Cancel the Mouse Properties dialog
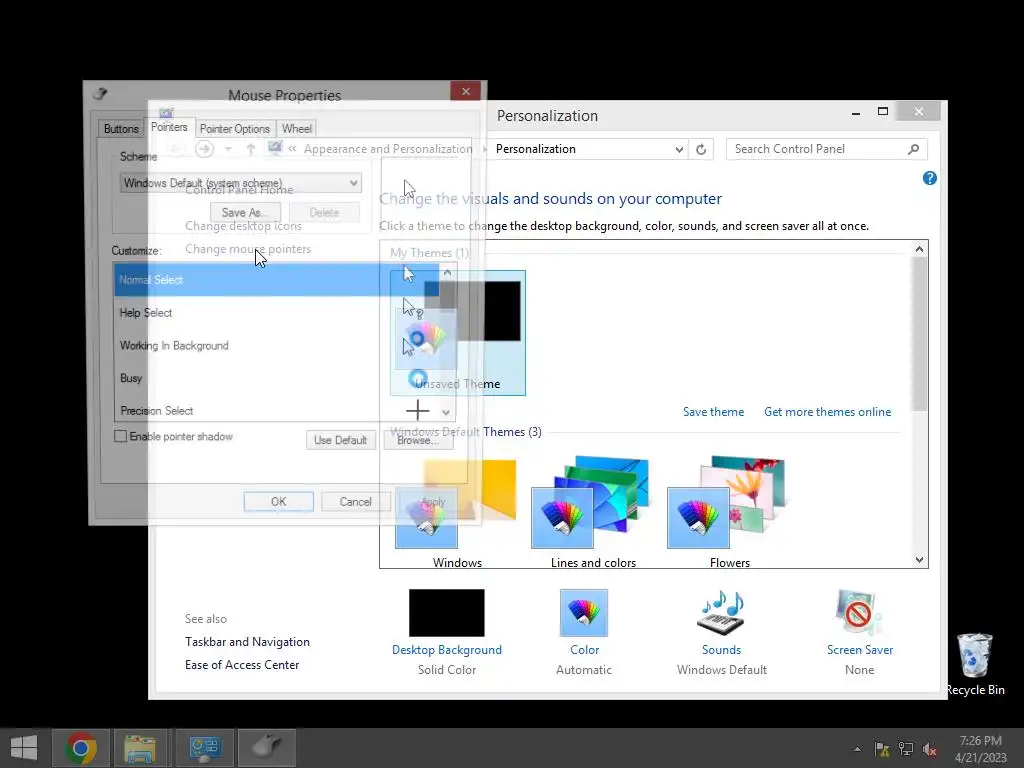The image size is (1024, 768). [355, 502]
